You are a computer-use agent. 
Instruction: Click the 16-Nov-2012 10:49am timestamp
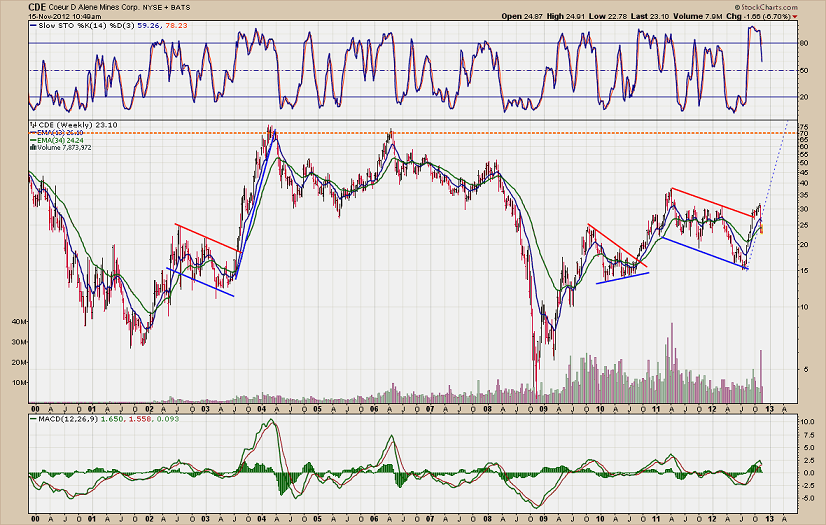pyautogui.click(x=65, y=17)
